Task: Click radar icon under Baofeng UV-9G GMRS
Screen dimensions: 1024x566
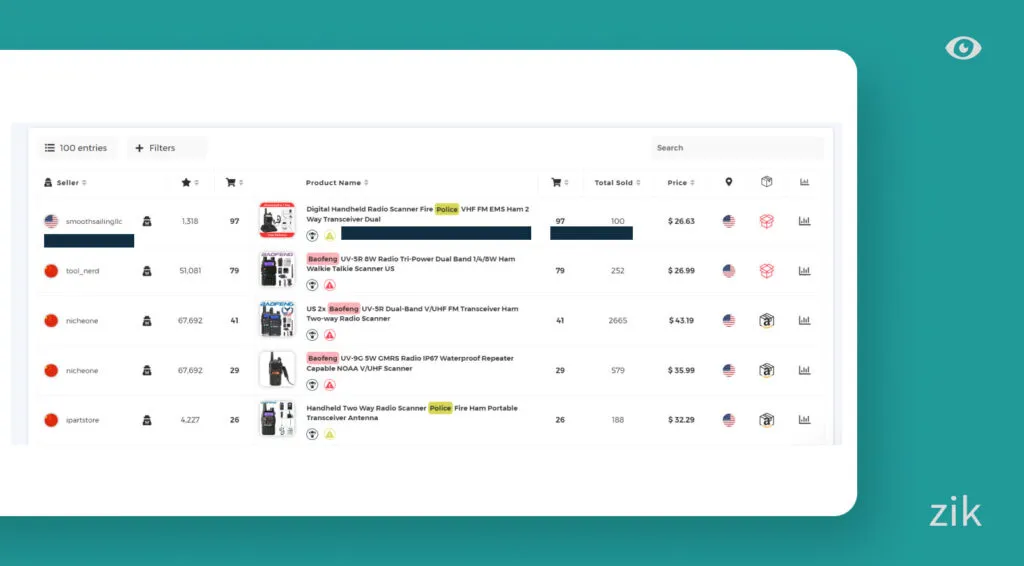Action: [x=312, y=385]
